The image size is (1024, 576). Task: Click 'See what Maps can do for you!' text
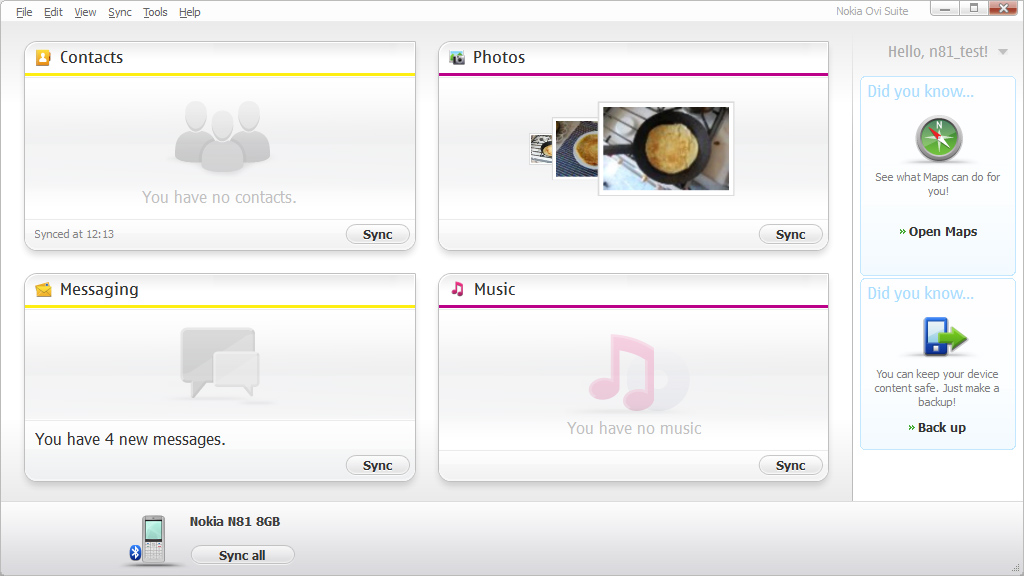(x=938, y=184)
